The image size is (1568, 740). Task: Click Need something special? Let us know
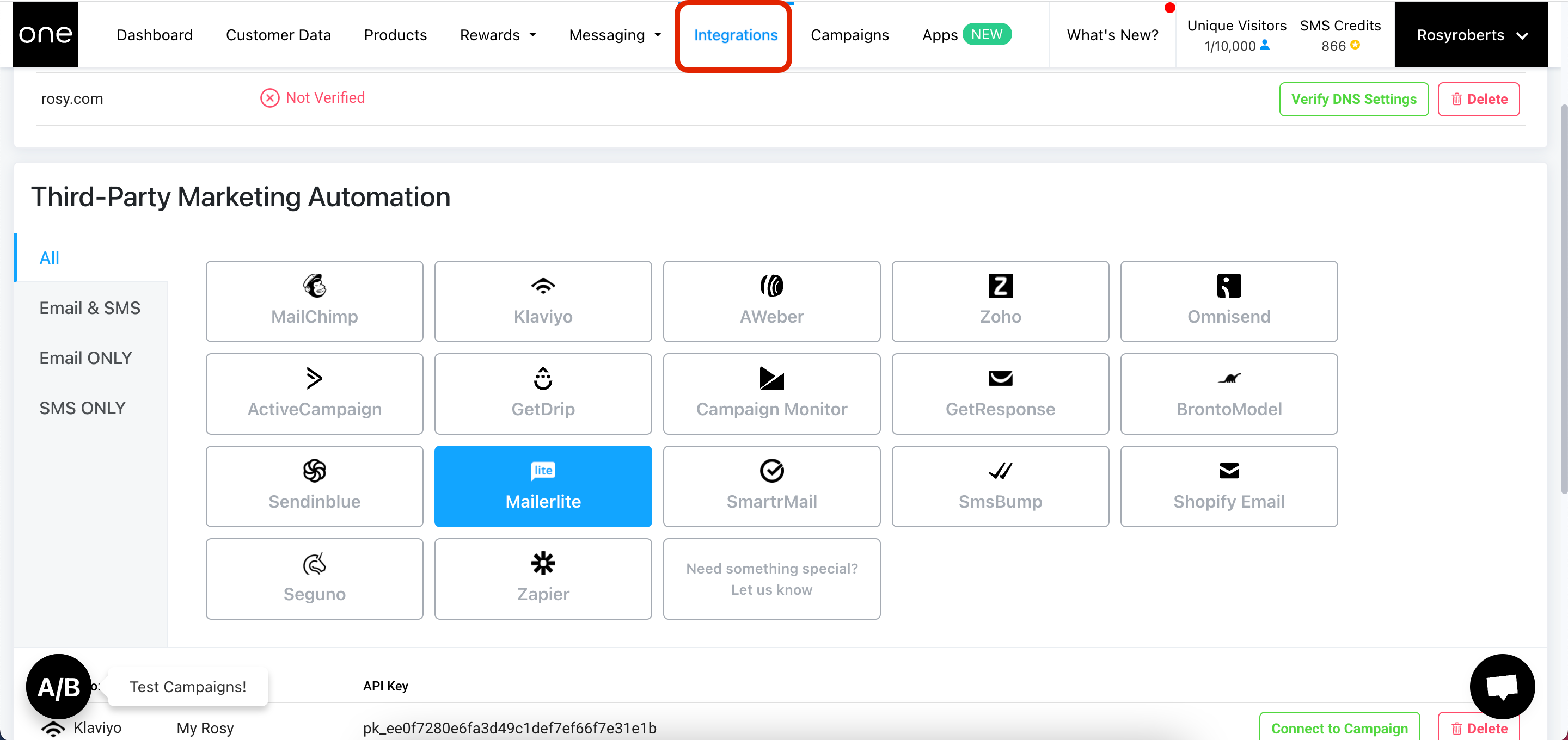(771, 579)
